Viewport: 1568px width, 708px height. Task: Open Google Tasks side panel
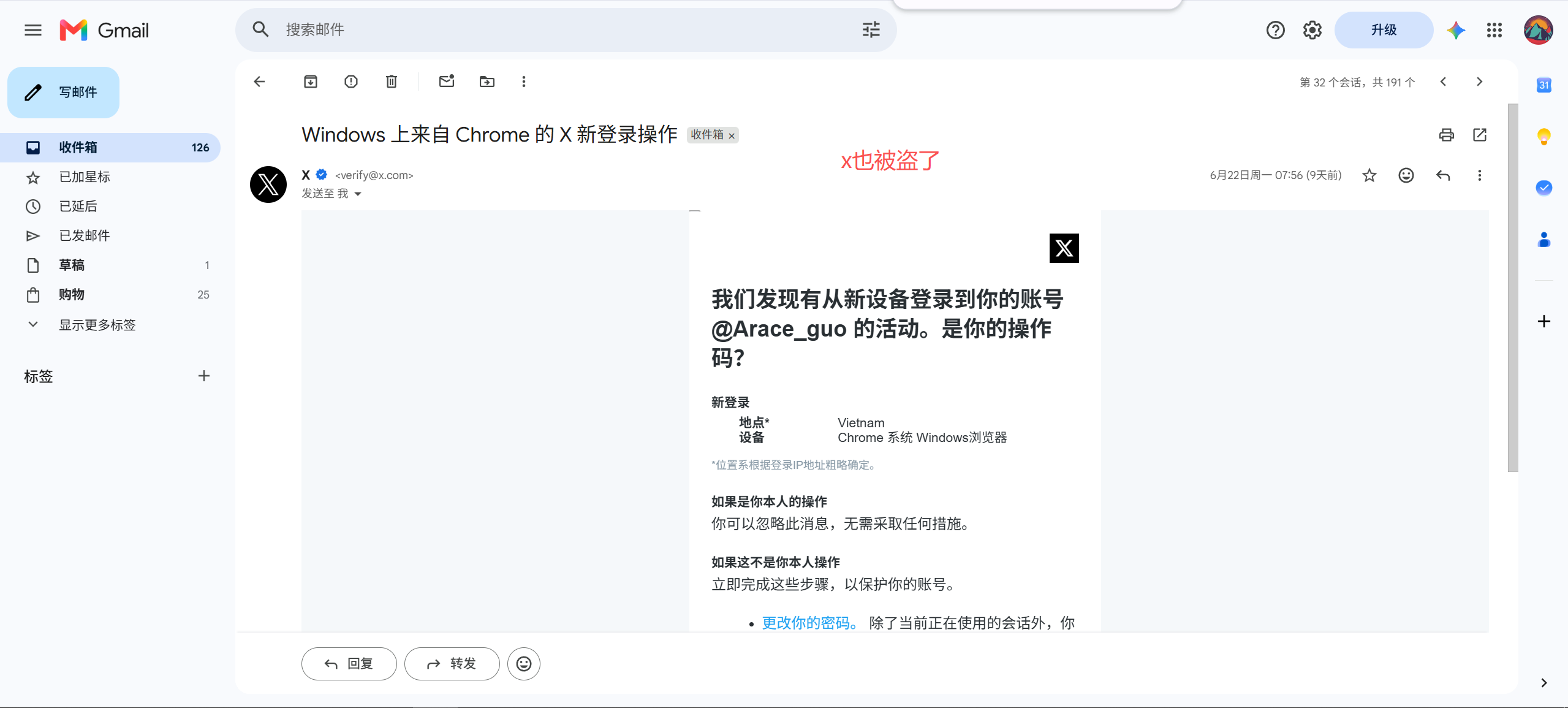pyautogui.click(x=1543, y=188)
